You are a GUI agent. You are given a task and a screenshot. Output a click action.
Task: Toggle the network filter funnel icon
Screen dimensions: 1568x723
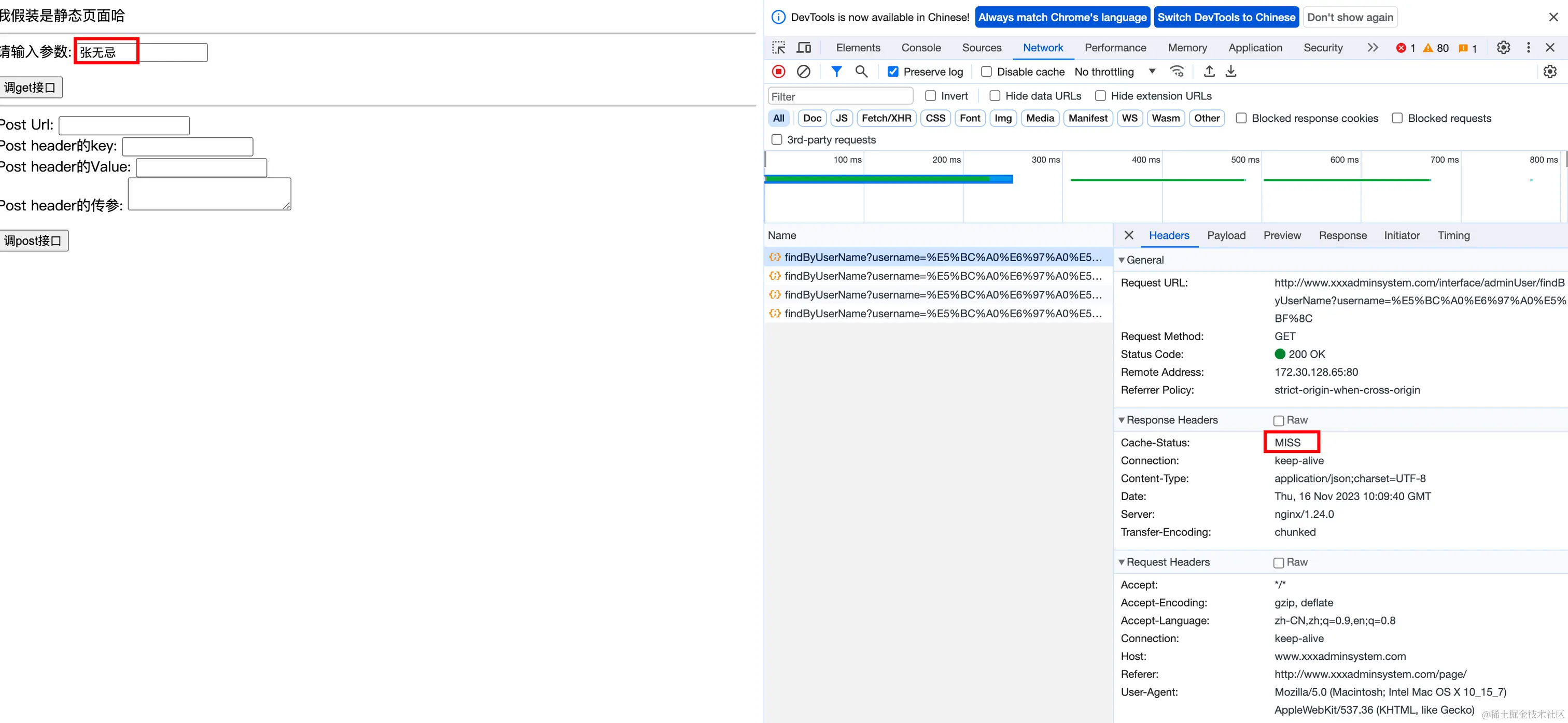(x=836, y=72)
